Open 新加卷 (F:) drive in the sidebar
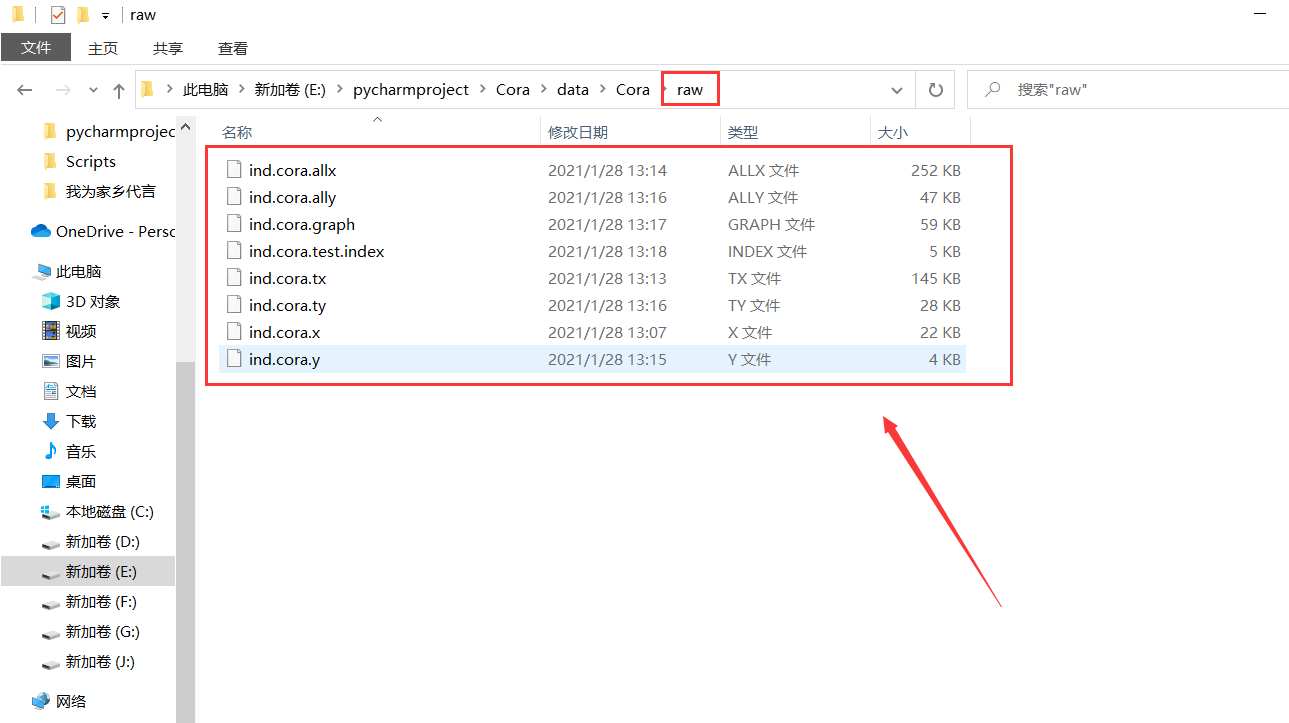The image size is (1289, 723). pos(101,602)
